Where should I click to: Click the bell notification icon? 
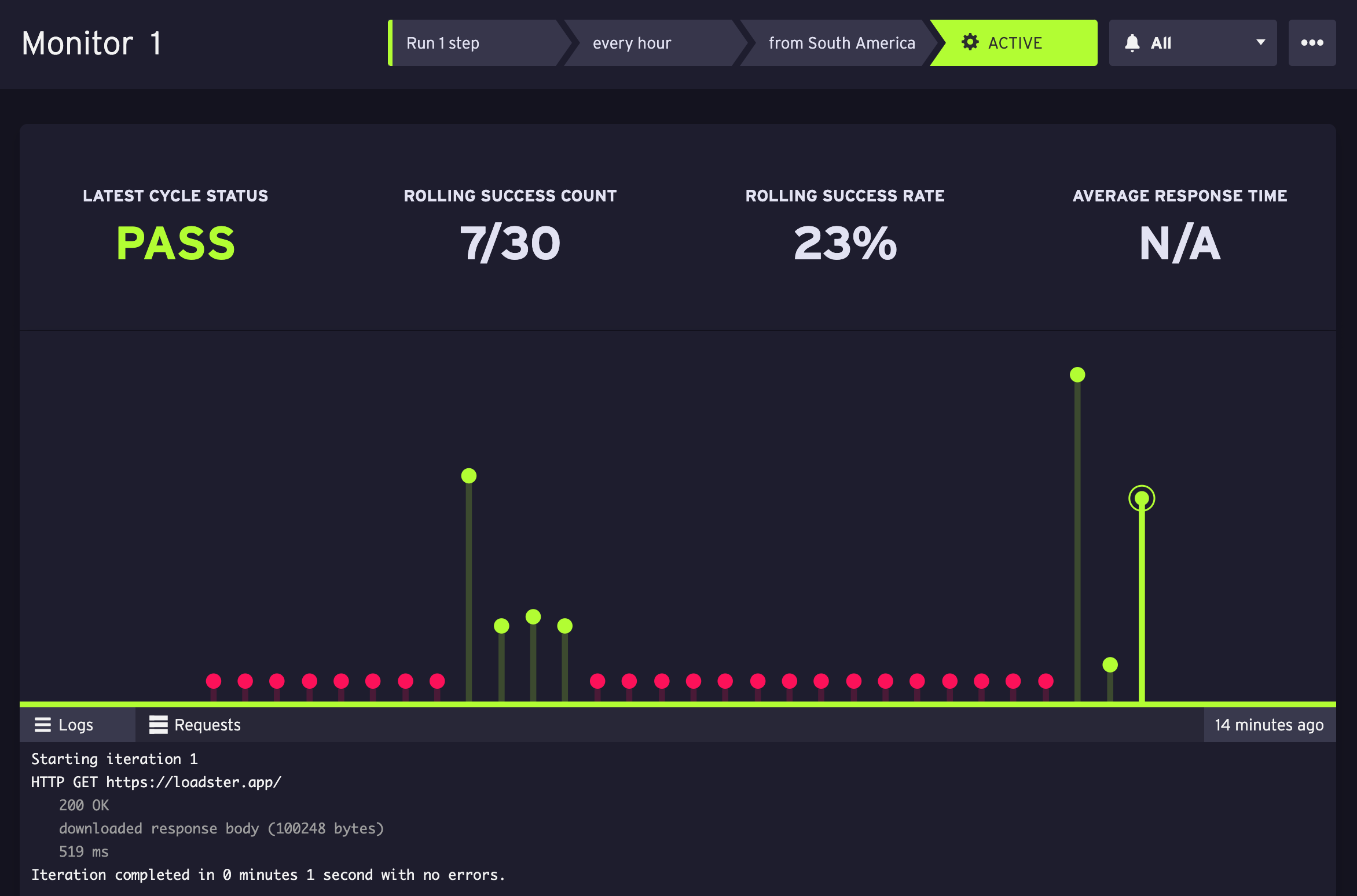pyautogui.click(x=1132, y=43)
